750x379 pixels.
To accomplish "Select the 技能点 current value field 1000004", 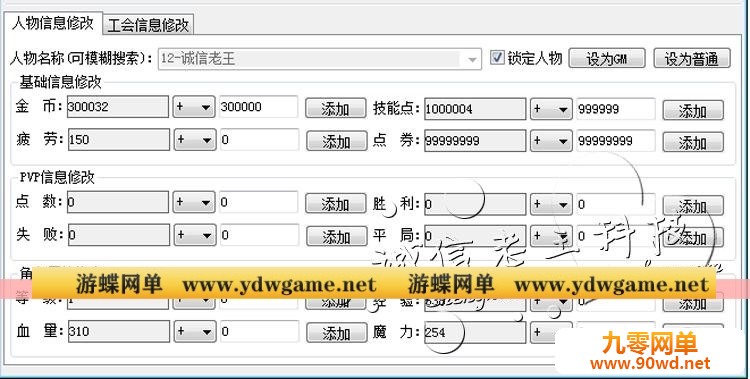I will [x=475, y=109].
